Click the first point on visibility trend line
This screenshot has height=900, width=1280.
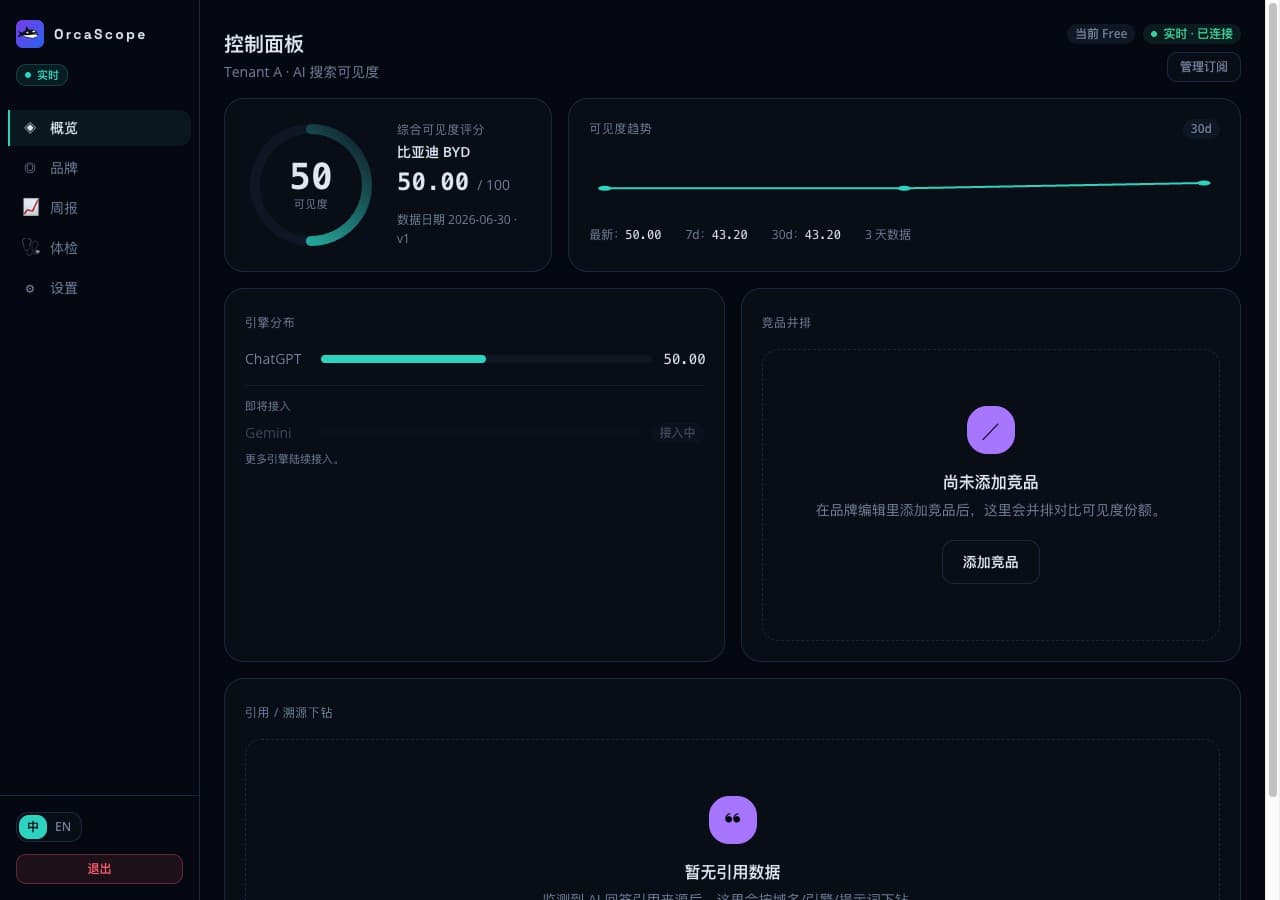(x=604, y=188)
